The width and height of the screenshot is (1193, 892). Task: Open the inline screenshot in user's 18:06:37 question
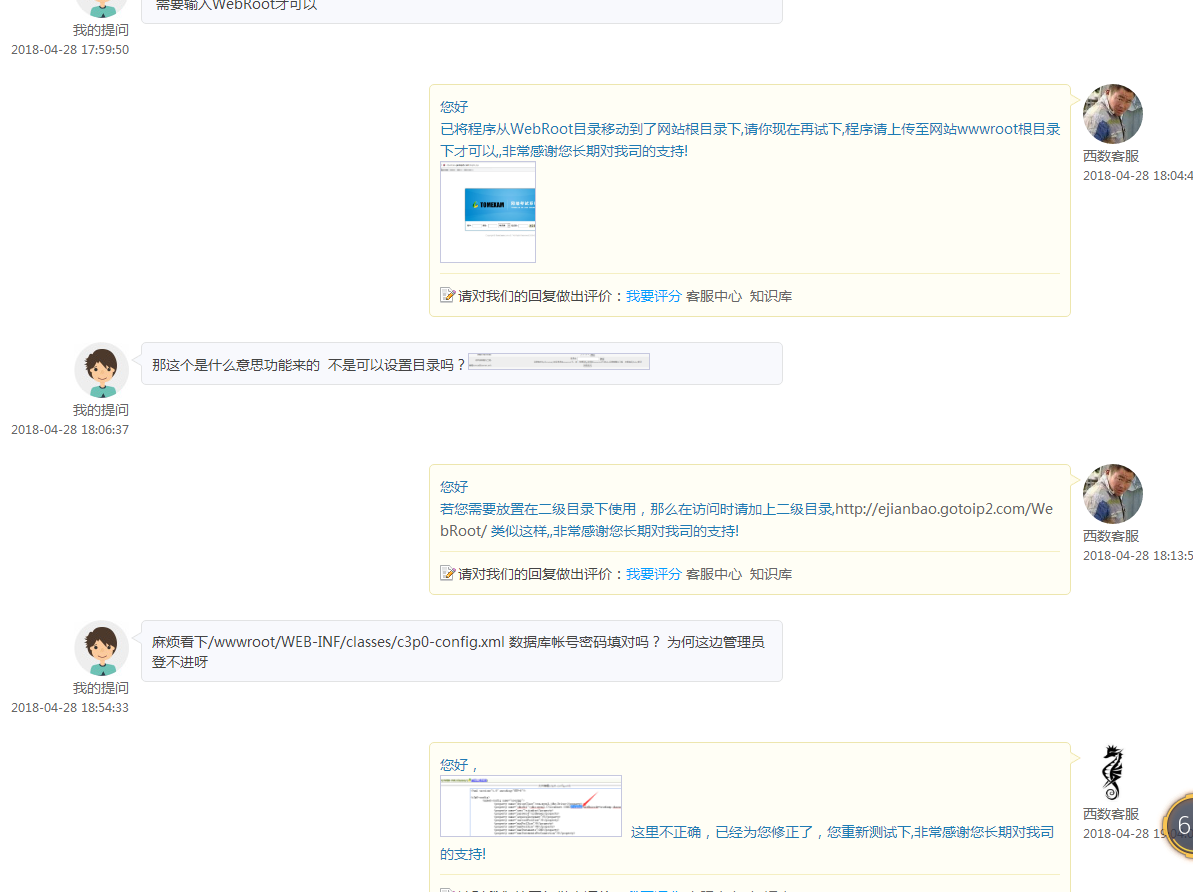(559, 361)
